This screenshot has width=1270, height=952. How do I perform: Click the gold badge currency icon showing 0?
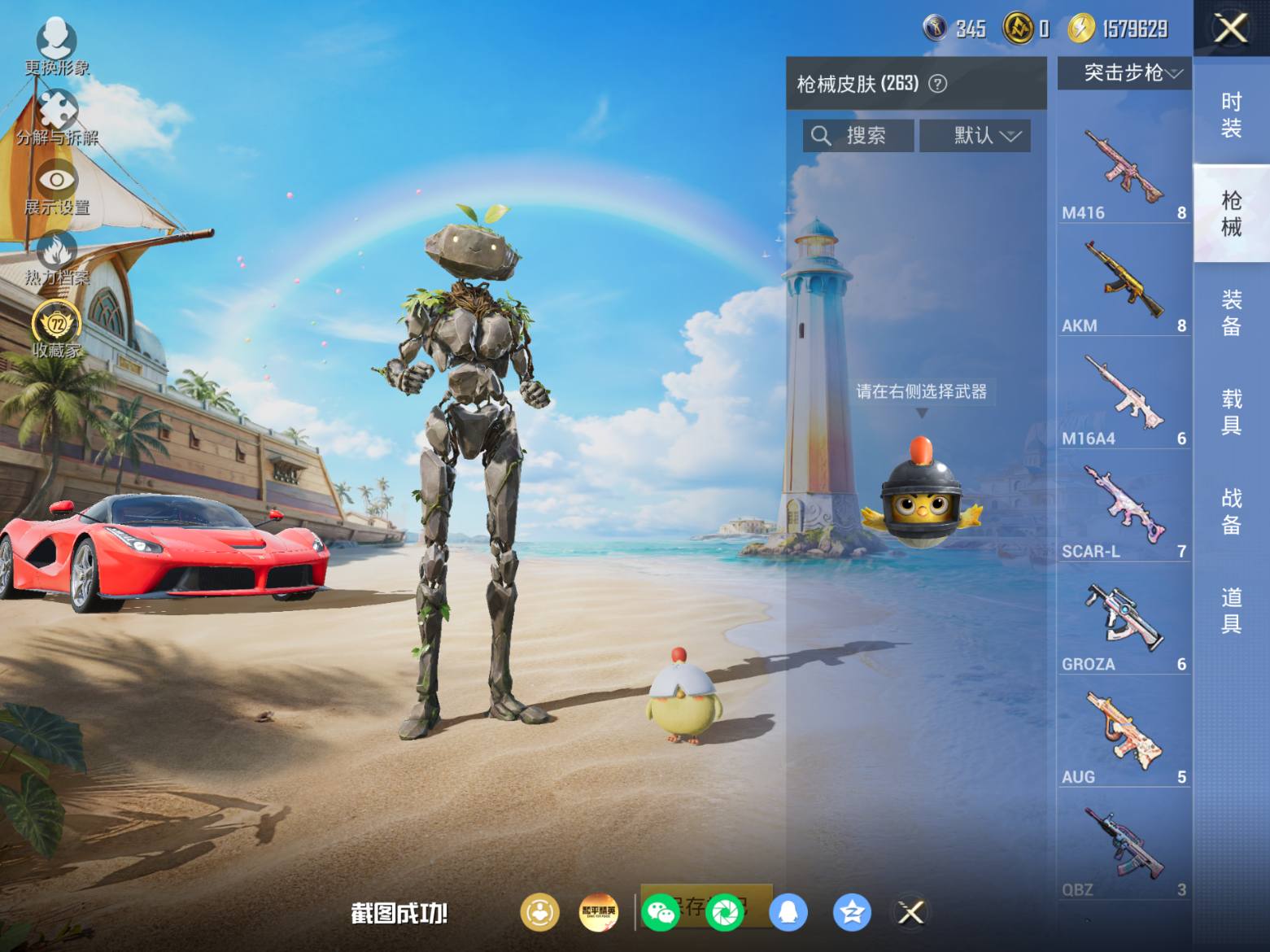(1017, 28)
